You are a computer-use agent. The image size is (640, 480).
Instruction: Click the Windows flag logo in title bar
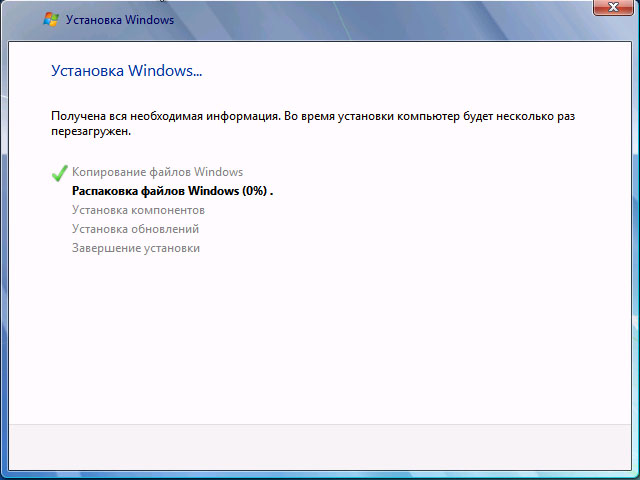coord(51,20)
